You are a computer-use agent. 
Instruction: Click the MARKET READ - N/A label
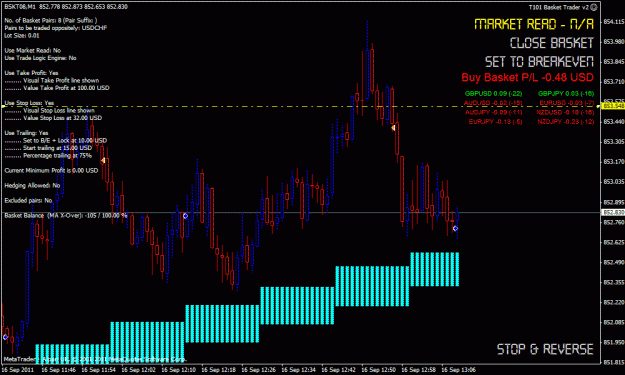click(534, 24)
